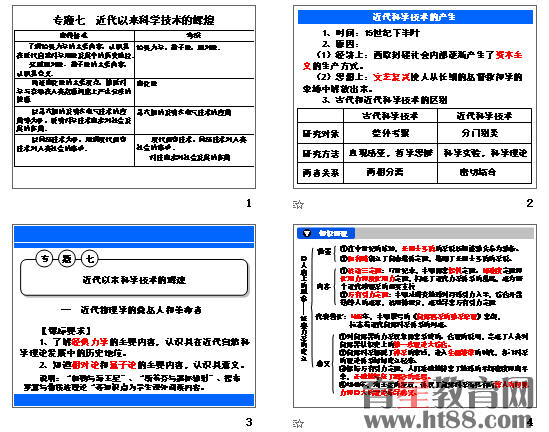Click the 研究对象 table cell on slide 2

click(320, 133)
